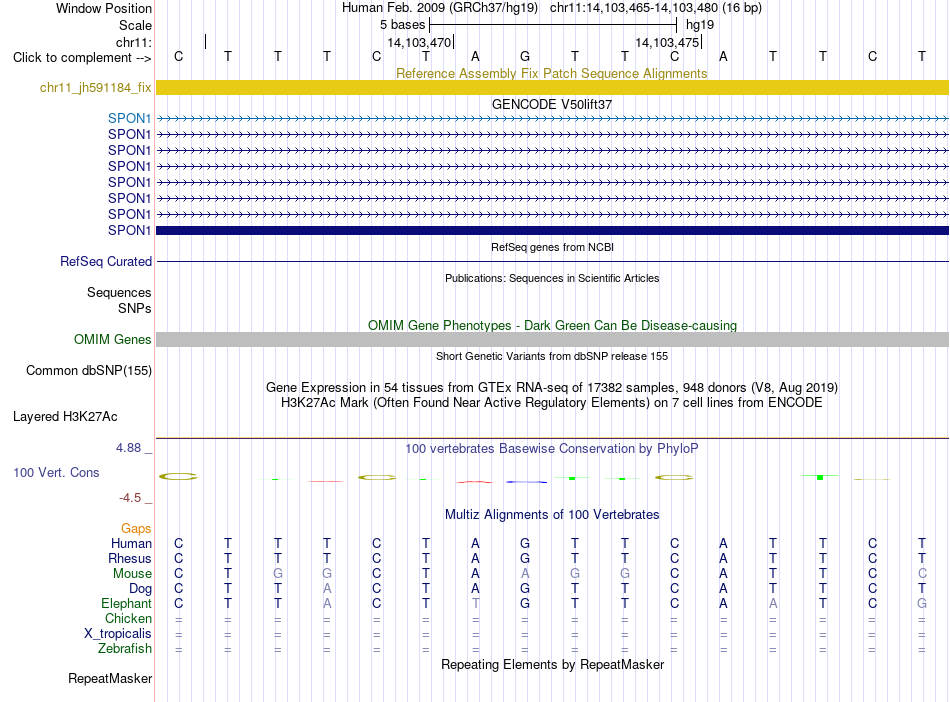
Task: Open the Sequences track label
Action: pos(119,293)
